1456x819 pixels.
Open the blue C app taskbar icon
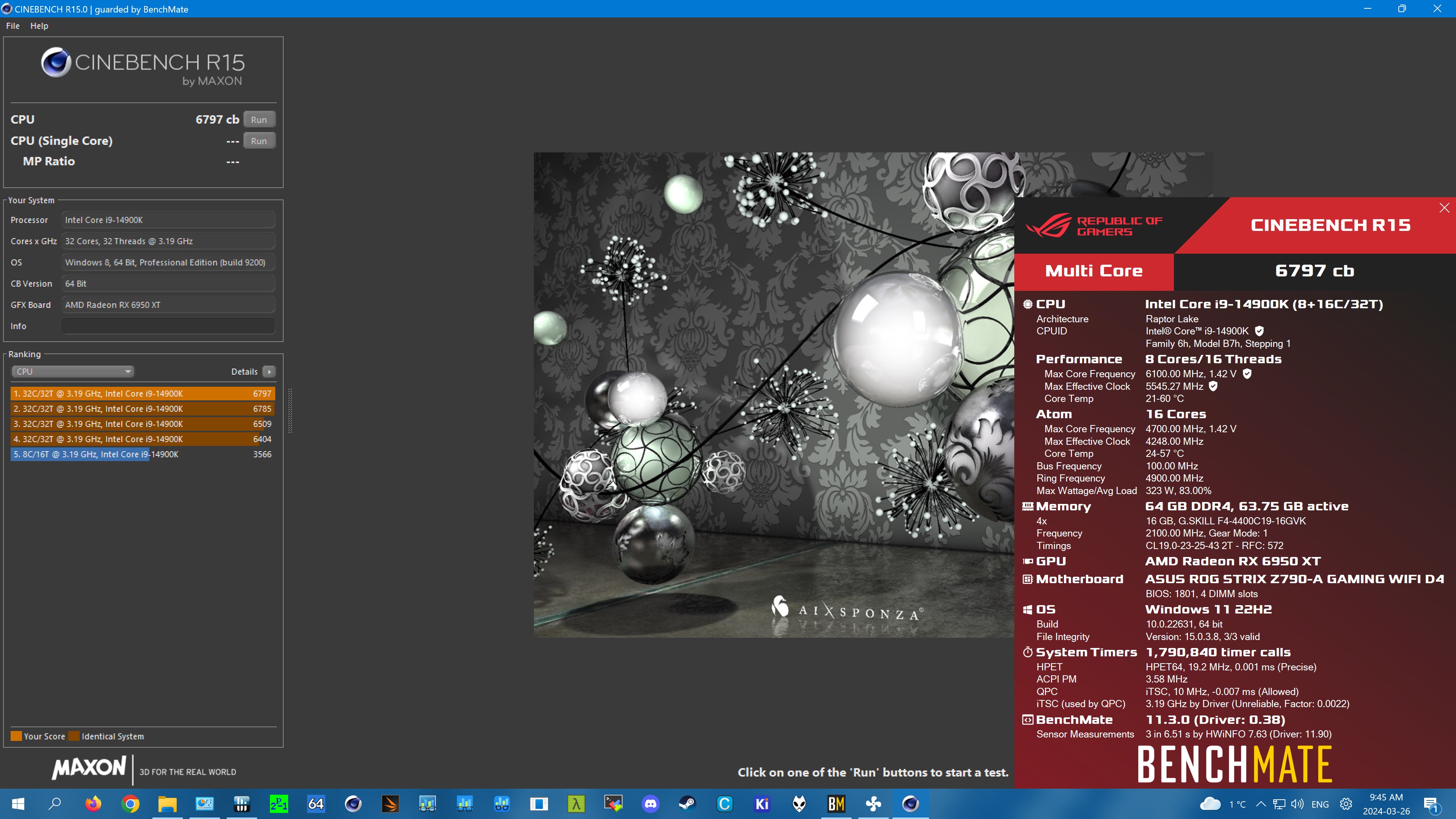coord(725,804)
